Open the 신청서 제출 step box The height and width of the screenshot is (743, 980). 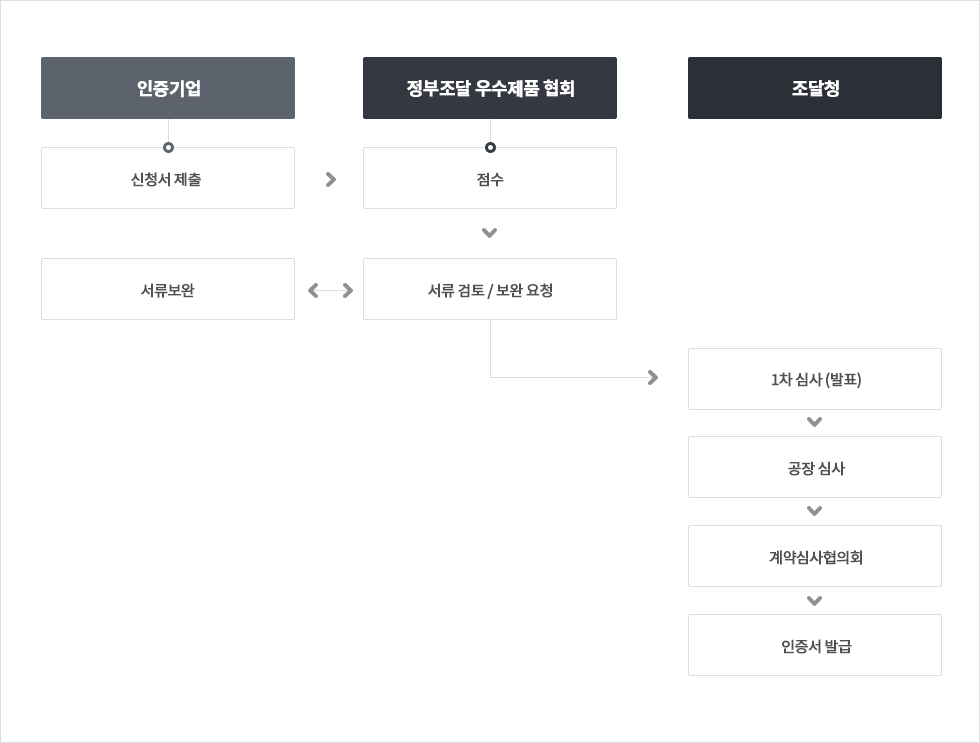coord(168,179)
